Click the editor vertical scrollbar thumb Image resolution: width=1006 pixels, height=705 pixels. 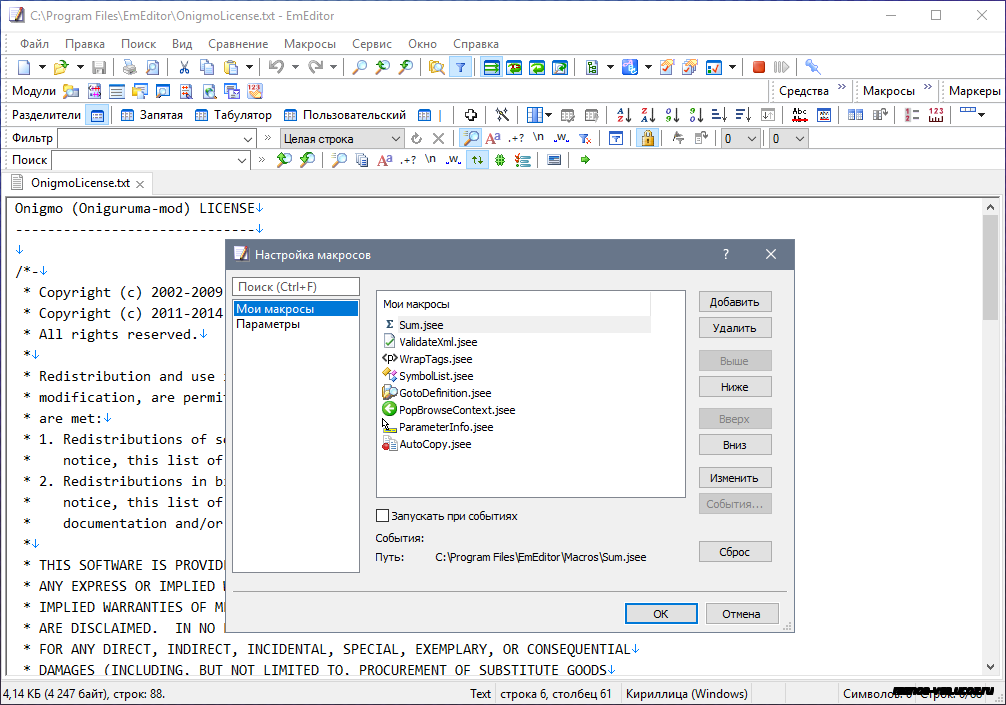(990, 267)
